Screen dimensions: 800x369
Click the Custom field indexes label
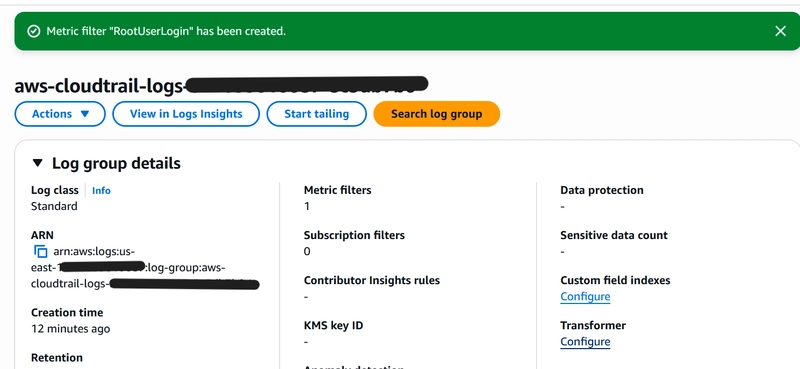615,280
